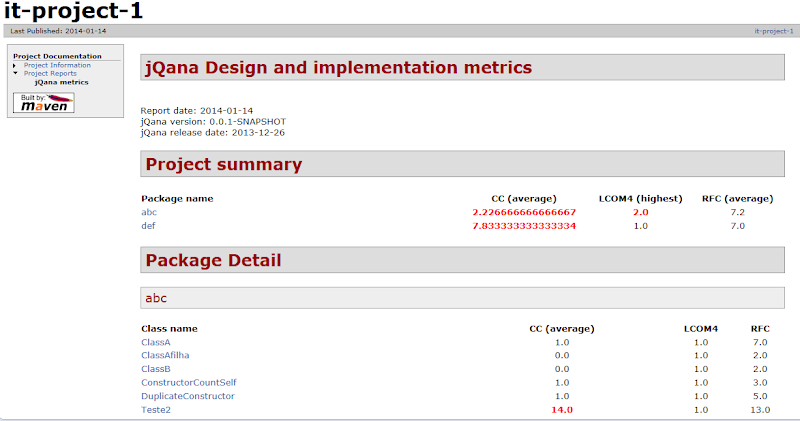
Task: Open the DuplicateConstructor class link
Action: tap(188, 396)
